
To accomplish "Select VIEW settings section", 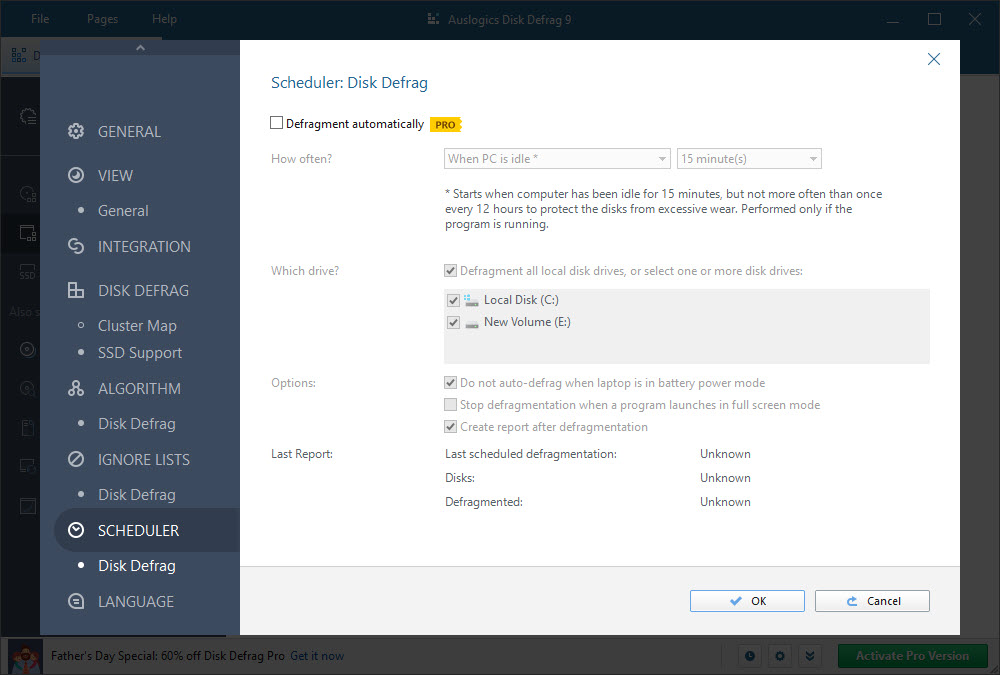I will click(x=115, y=175).
